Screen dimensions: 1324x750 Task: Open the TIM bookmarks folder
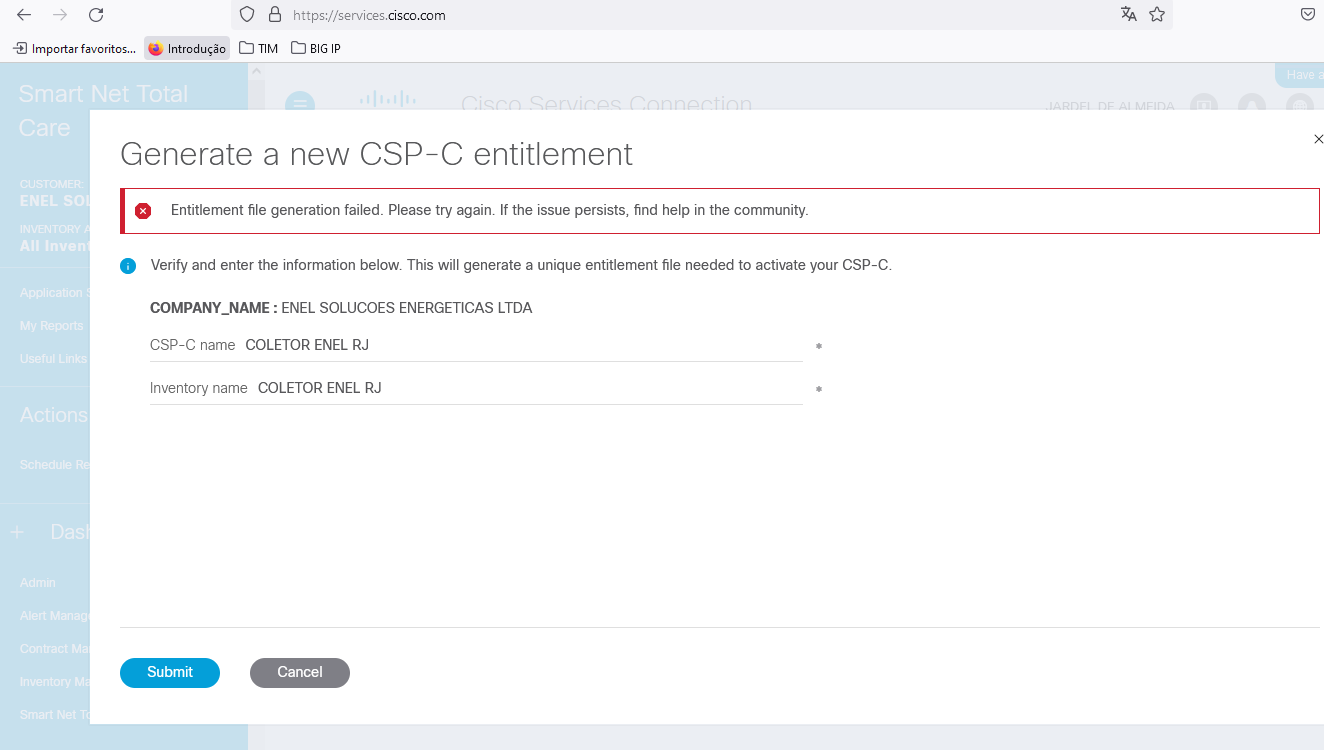point(258,47)
